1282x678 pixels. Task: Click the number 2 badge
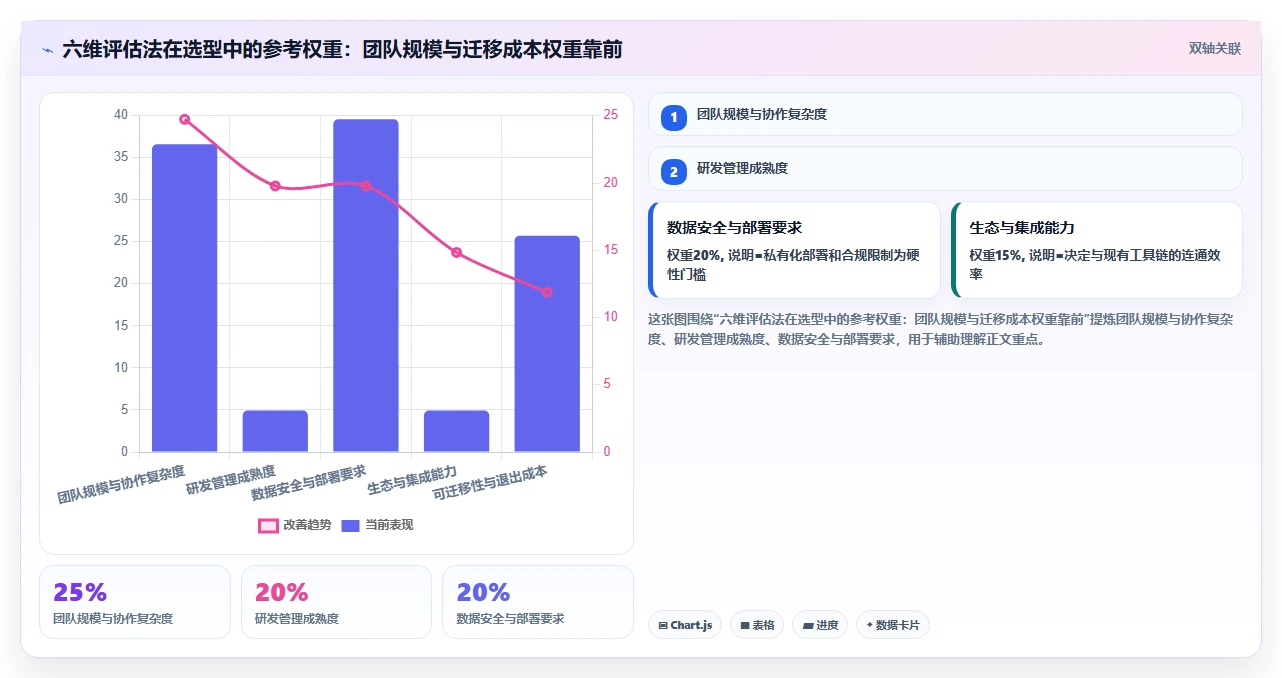tap(674, 171)
